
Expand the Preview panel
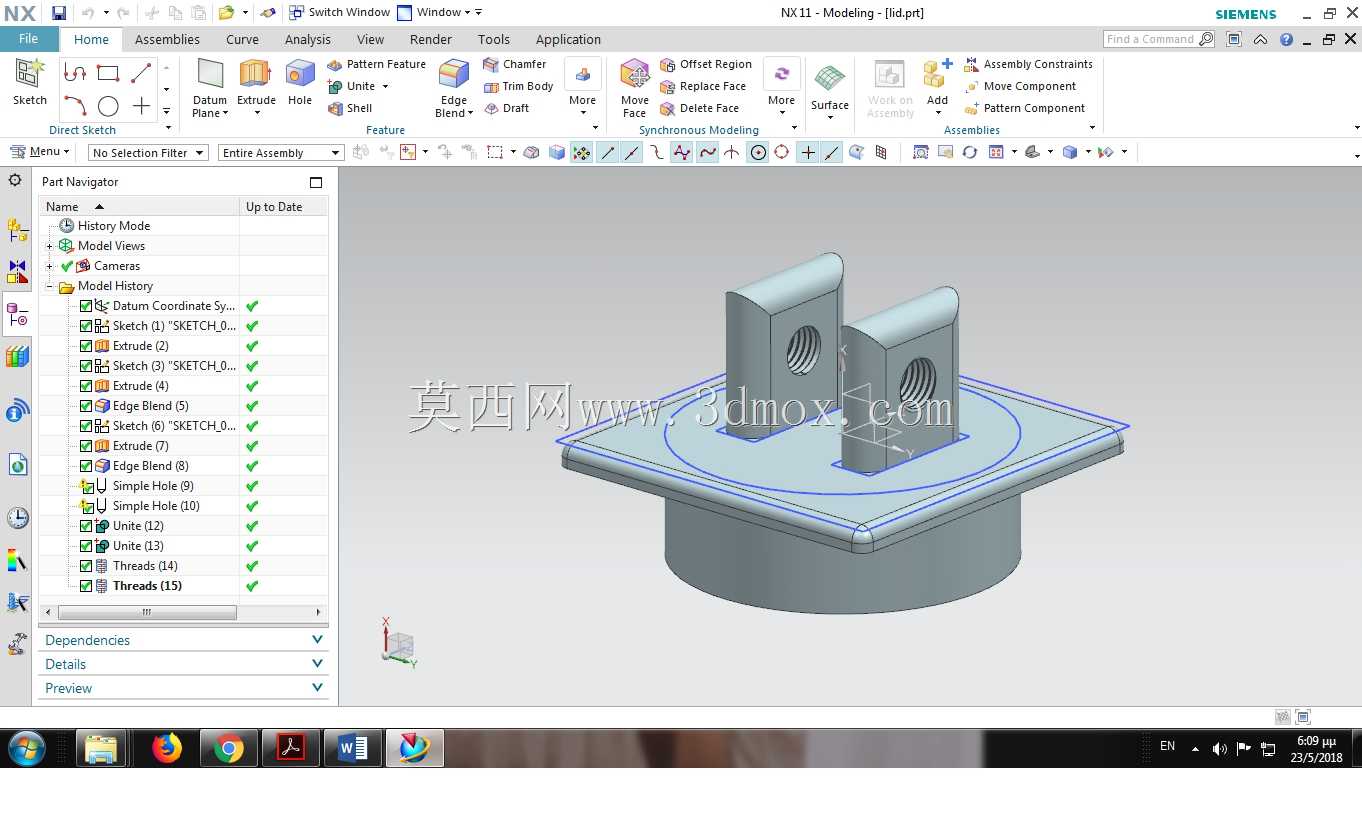(184, 688)
